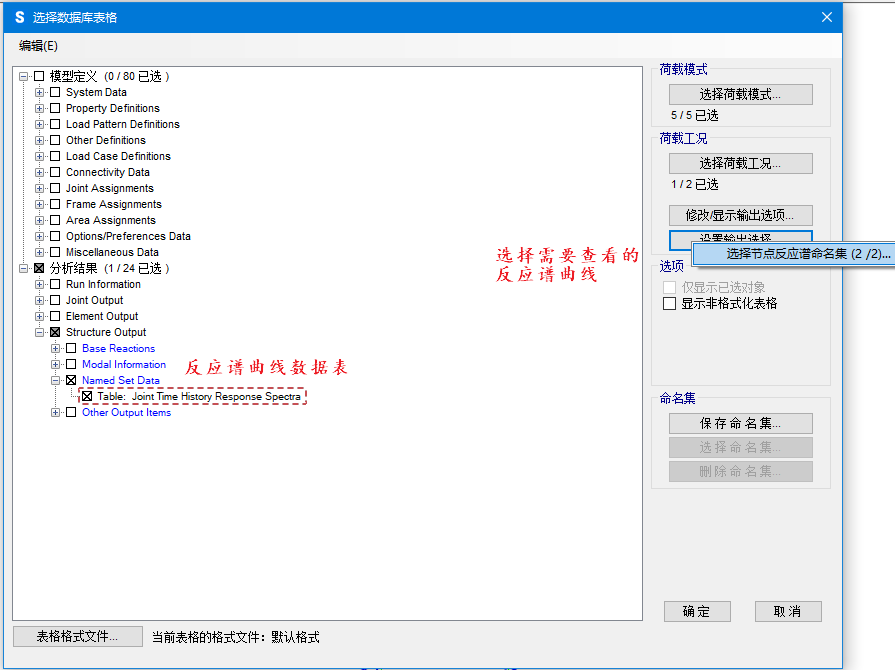Expand the Base Reactions node
Viewport: 895px width, 670px height.
click(56, 348)
